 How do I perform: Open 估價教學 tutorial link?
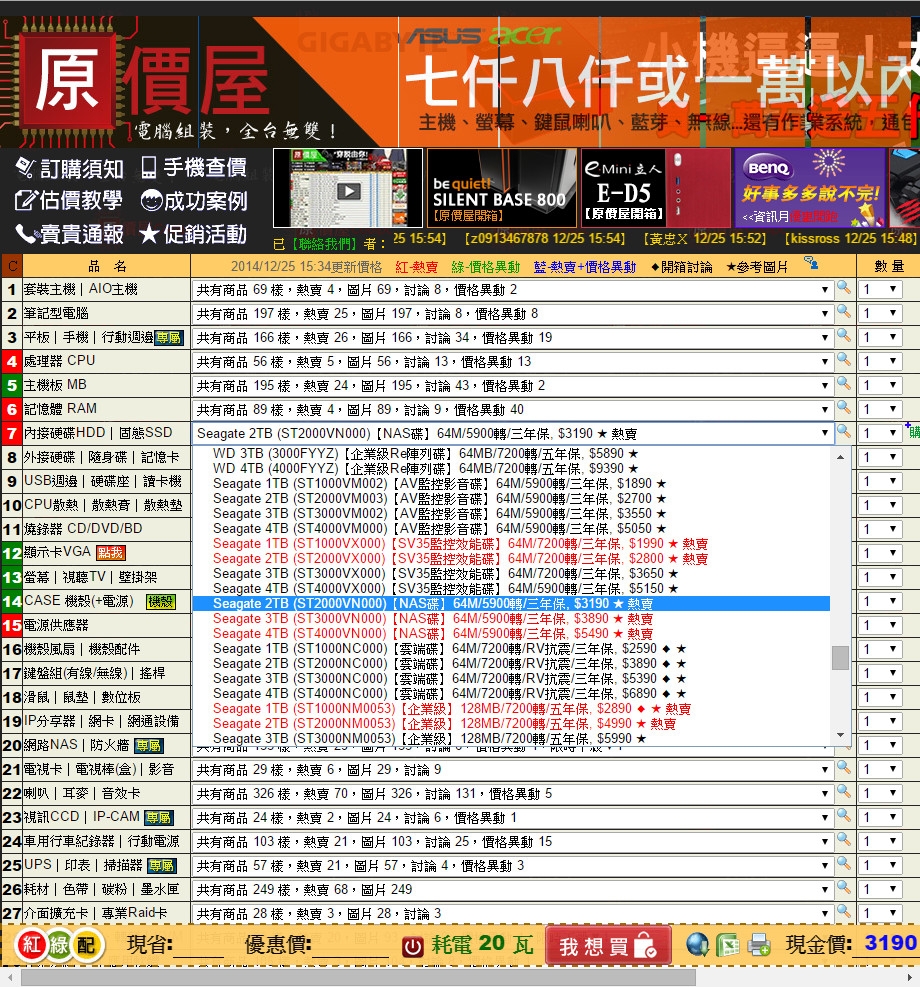[69, 201]
